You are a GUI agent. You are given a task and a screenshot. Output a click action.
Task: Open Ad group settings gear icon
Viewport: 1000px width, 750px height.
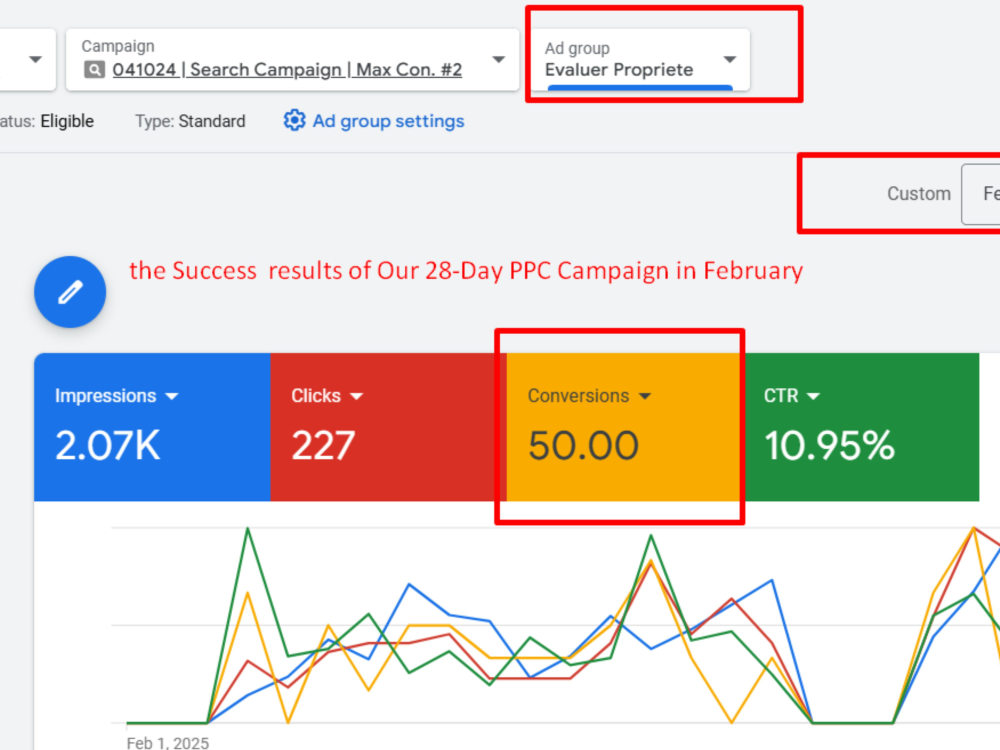click(294, 121)
